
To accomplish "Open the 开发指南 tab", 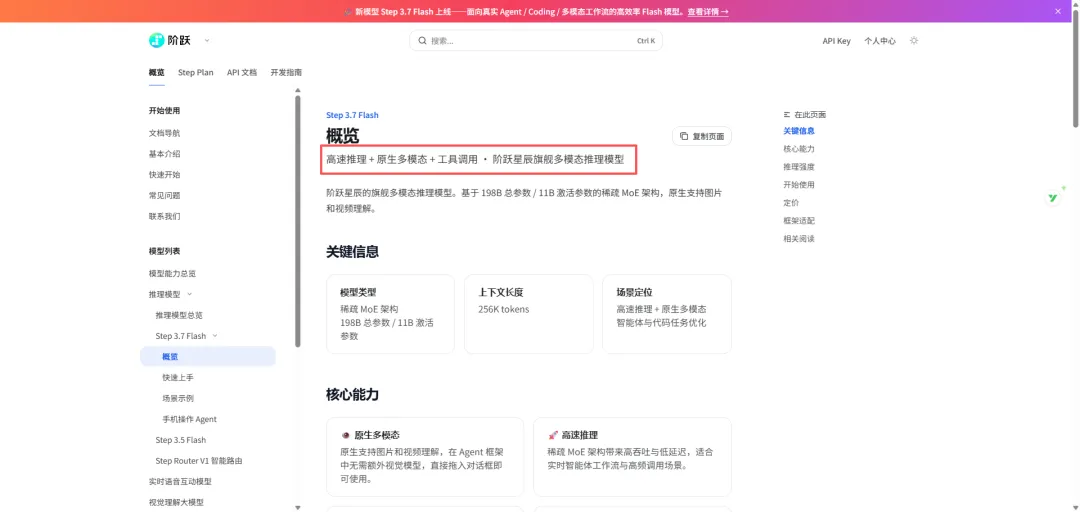I will coord(286,72).
